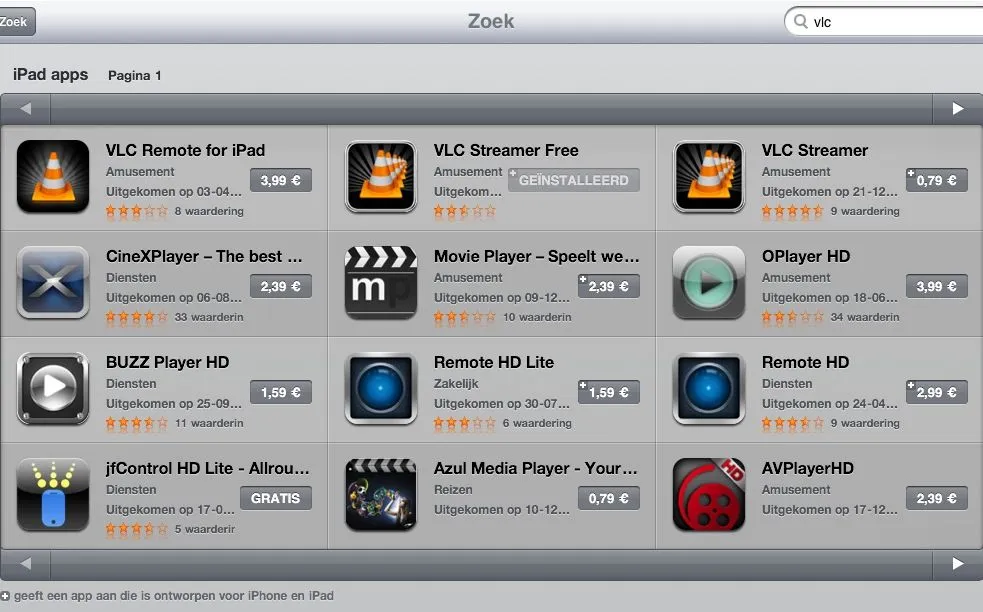Viewport: 983px width, 612px height.
Task: Tap the BUZZ Player HD icon
Action: coord(53,389)
